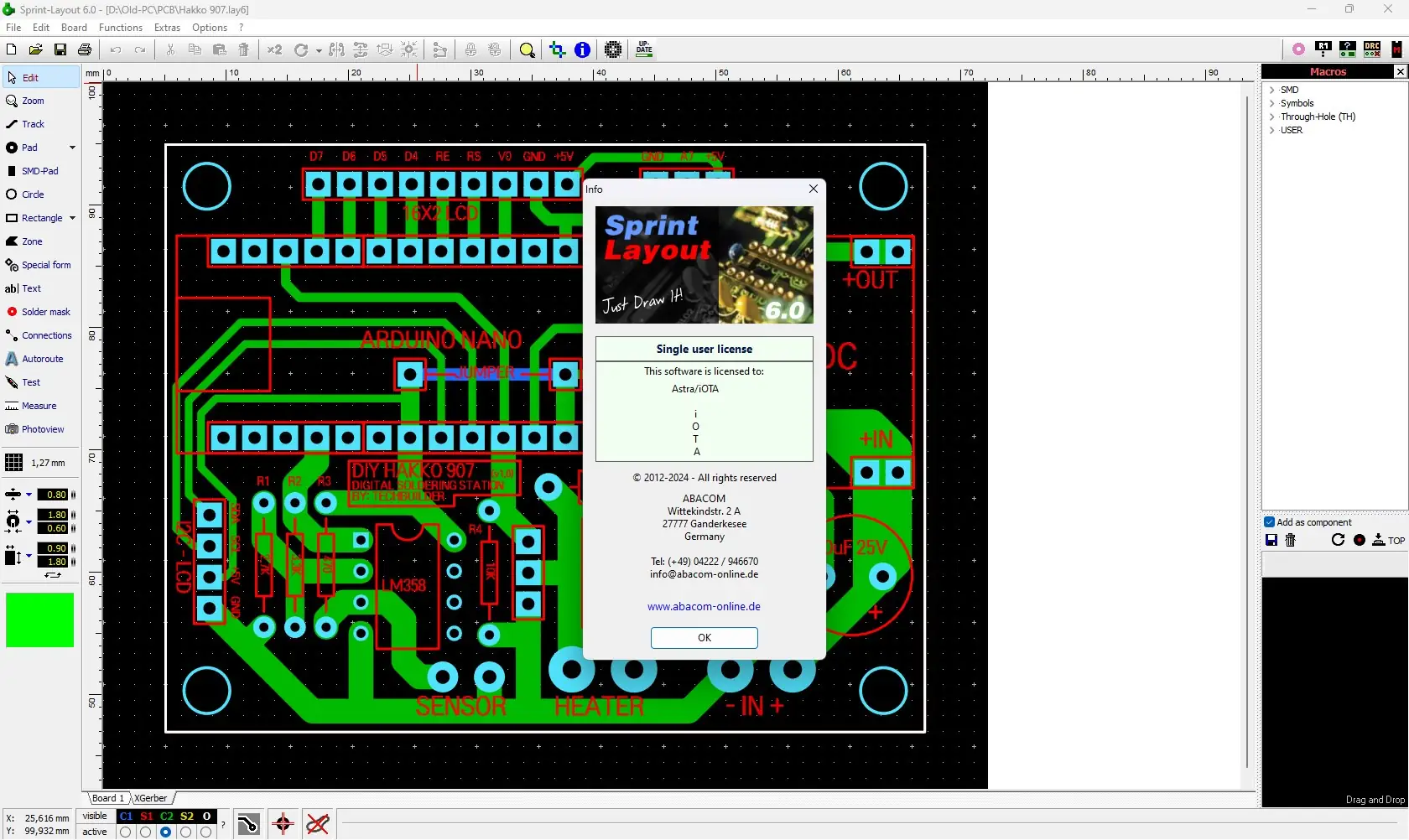Screen dimensions: 1409x840
Task: Click OK in the Info dialog
Action: (704, 638)
